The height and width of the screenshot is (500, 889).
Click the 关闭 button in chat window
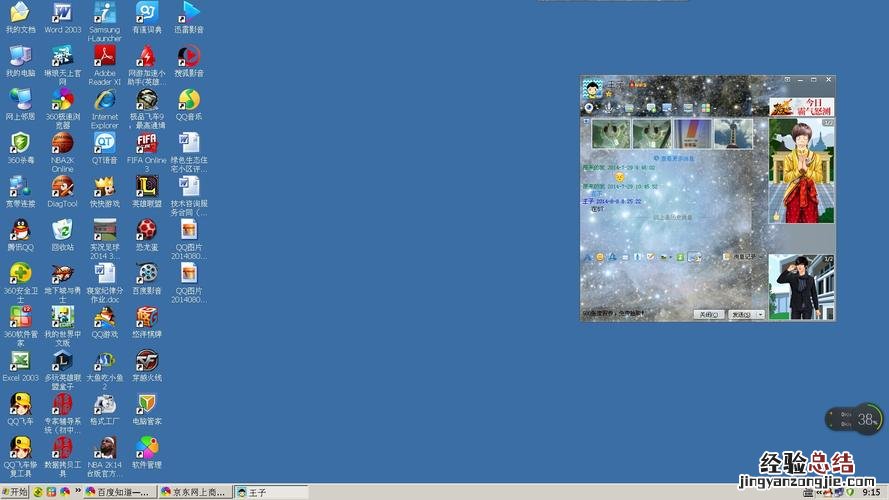[x=708, y=314]
